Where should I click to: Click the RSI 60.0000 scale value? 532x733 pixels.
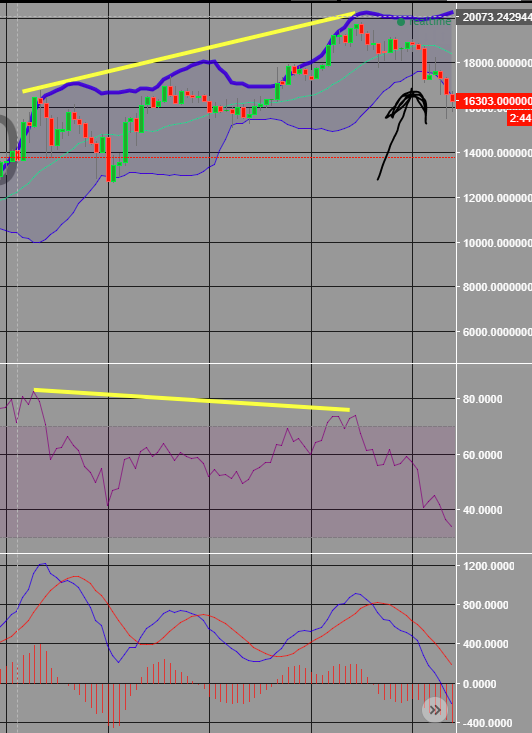pyautogui.click(x=482, y=455)
